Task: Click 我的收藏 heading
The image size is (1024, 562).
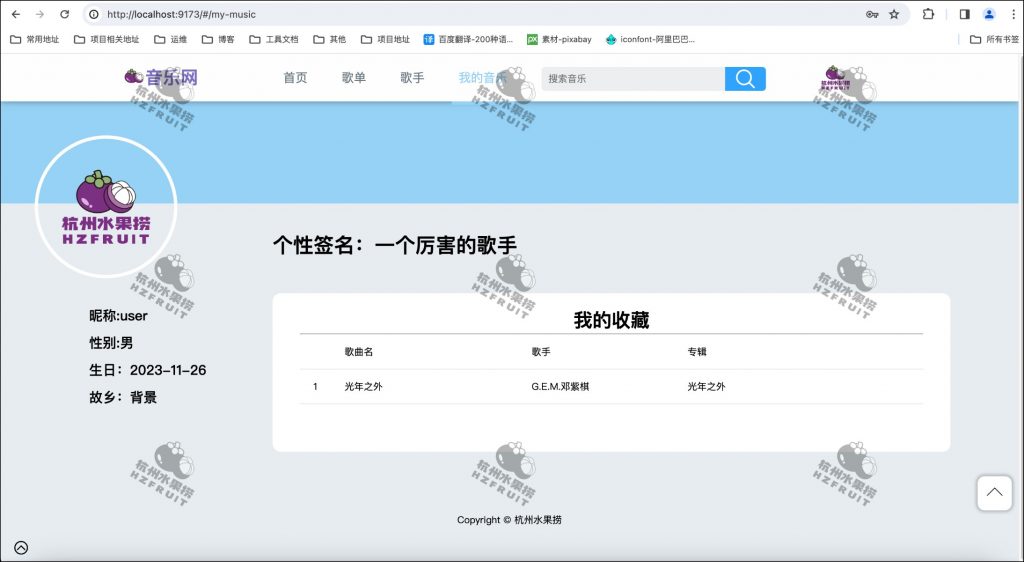Action: pos(611,320)
